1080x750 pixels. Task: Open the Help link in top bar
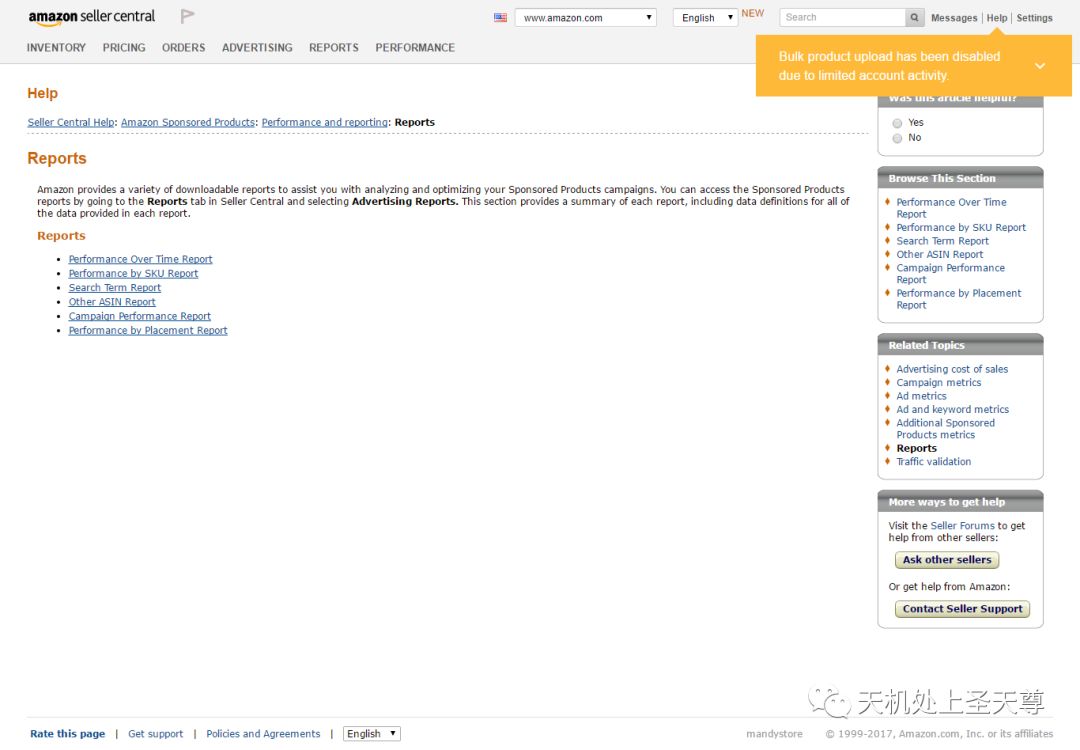(x=997, y=18)
